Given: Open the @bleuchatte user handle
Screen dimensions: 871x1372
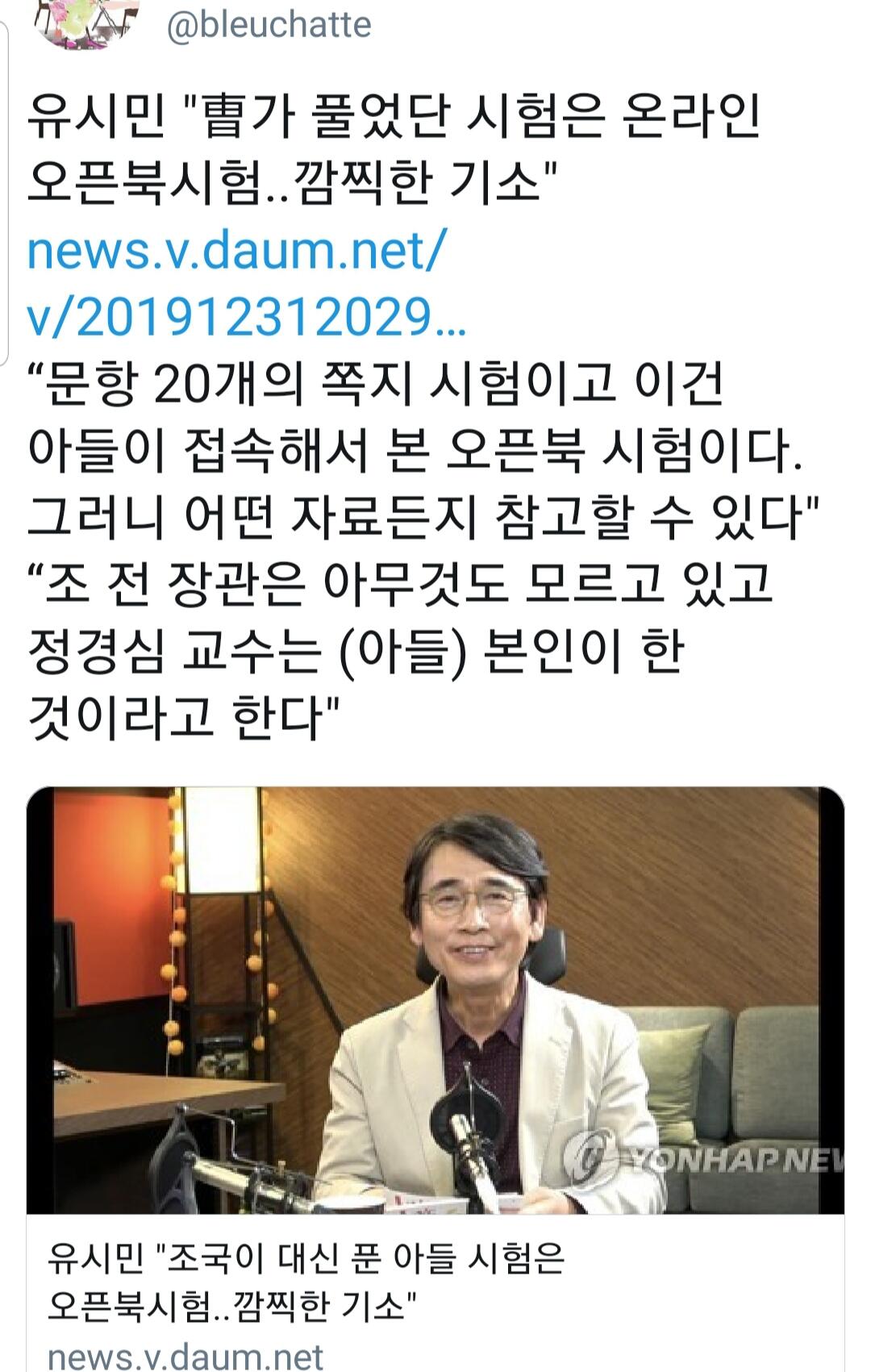Looking at the screenshot, I should pos(269,24).
